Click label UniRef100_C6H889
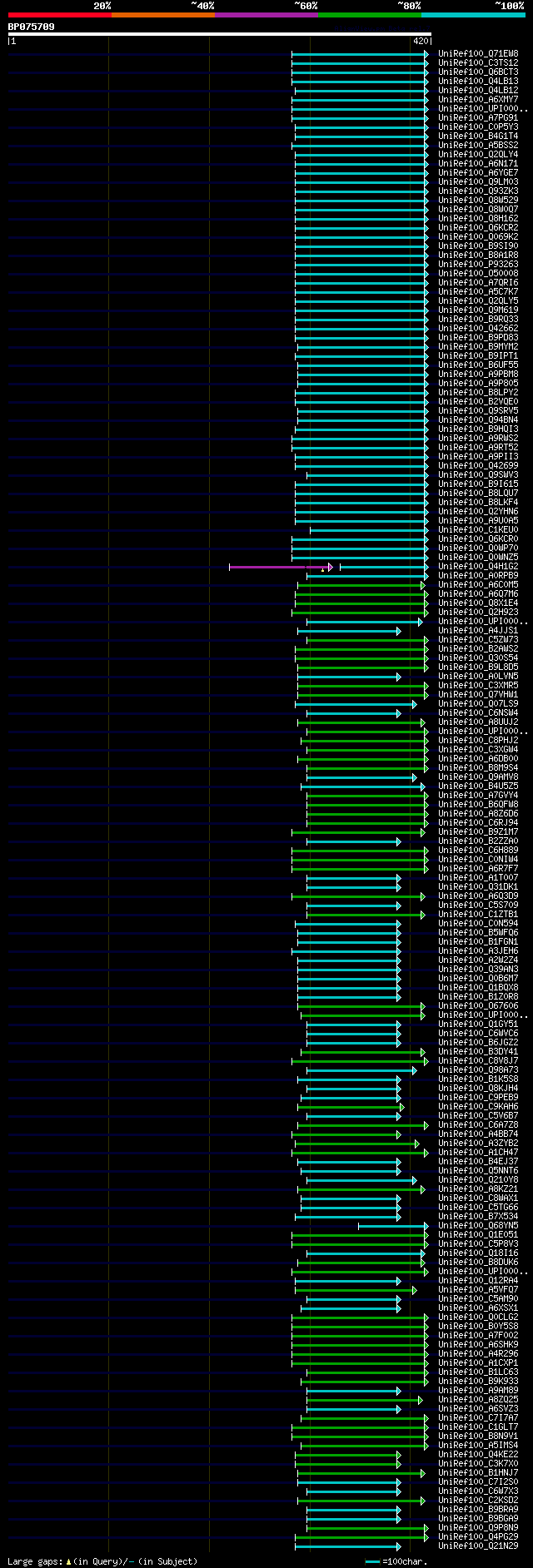The image size is (533, 1568). 478,851
